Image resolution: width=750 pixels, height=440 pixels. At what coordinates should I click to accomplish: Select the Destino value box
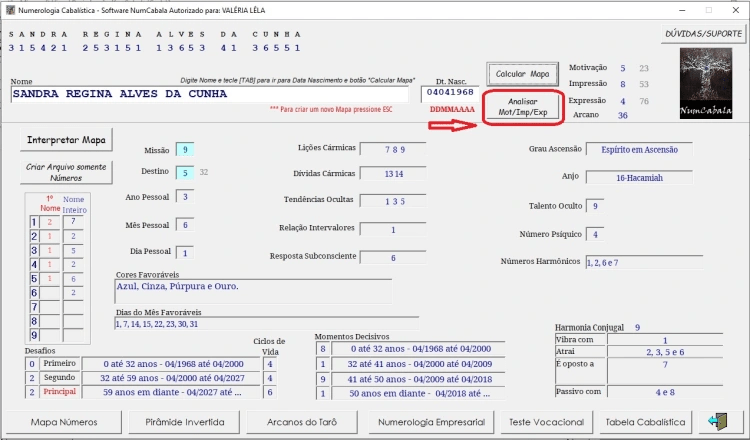coord(184,173)
